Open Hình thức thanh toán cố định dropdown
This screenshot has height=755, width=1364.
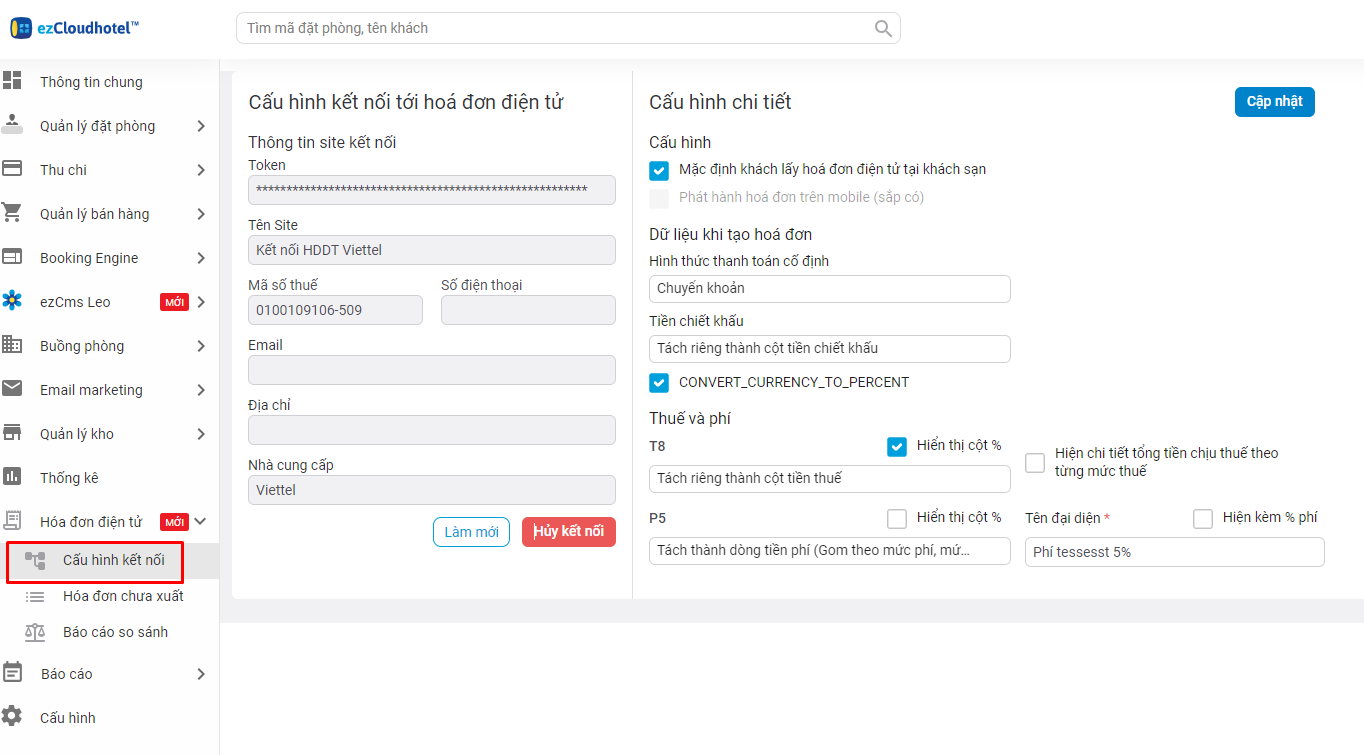(x=829, y=289)
